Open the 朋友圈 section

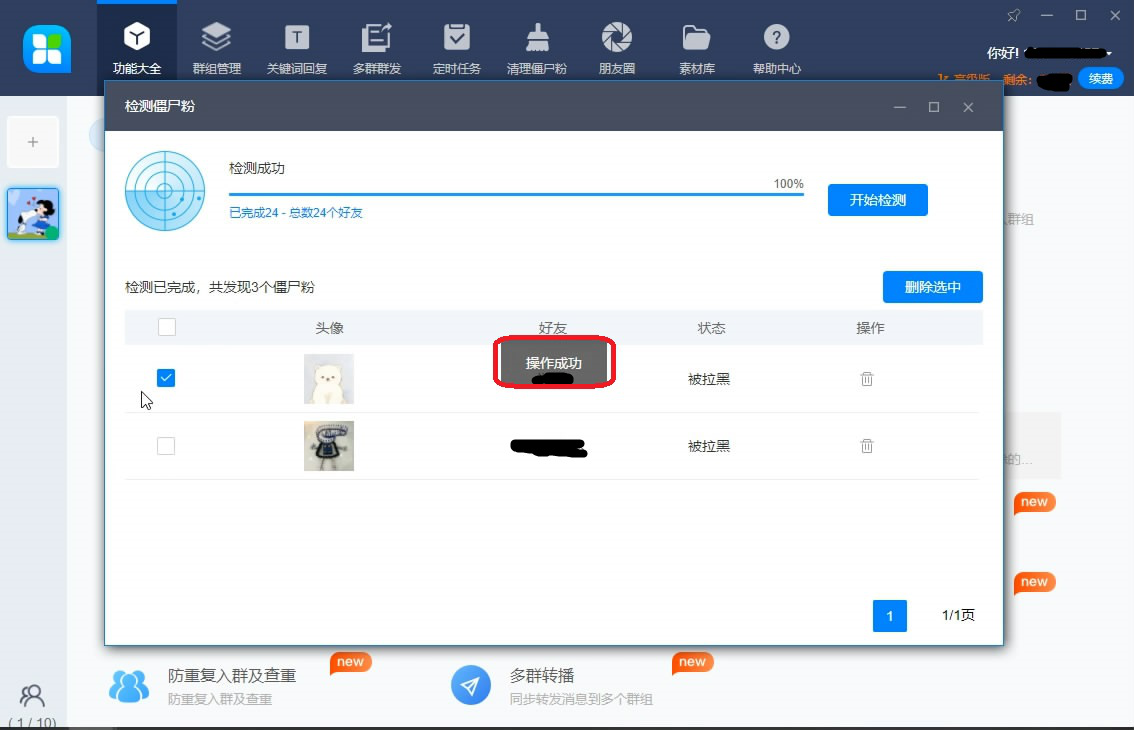pyautogui.click(x=617, y=48)
